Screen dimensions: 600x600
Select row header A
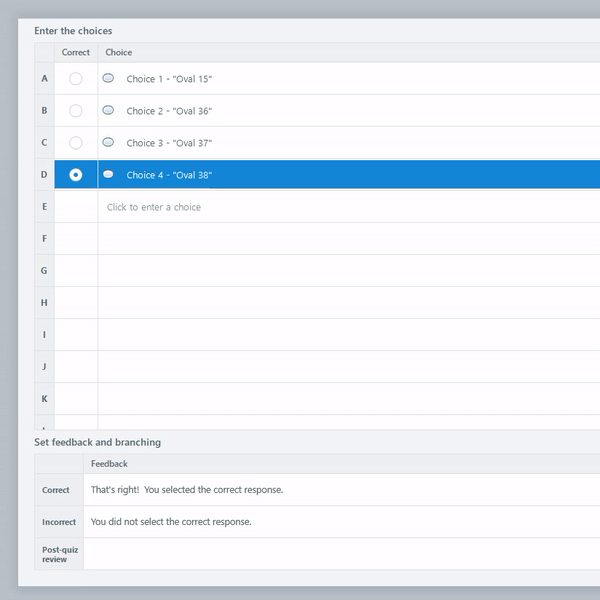click(x=44, y=78)
